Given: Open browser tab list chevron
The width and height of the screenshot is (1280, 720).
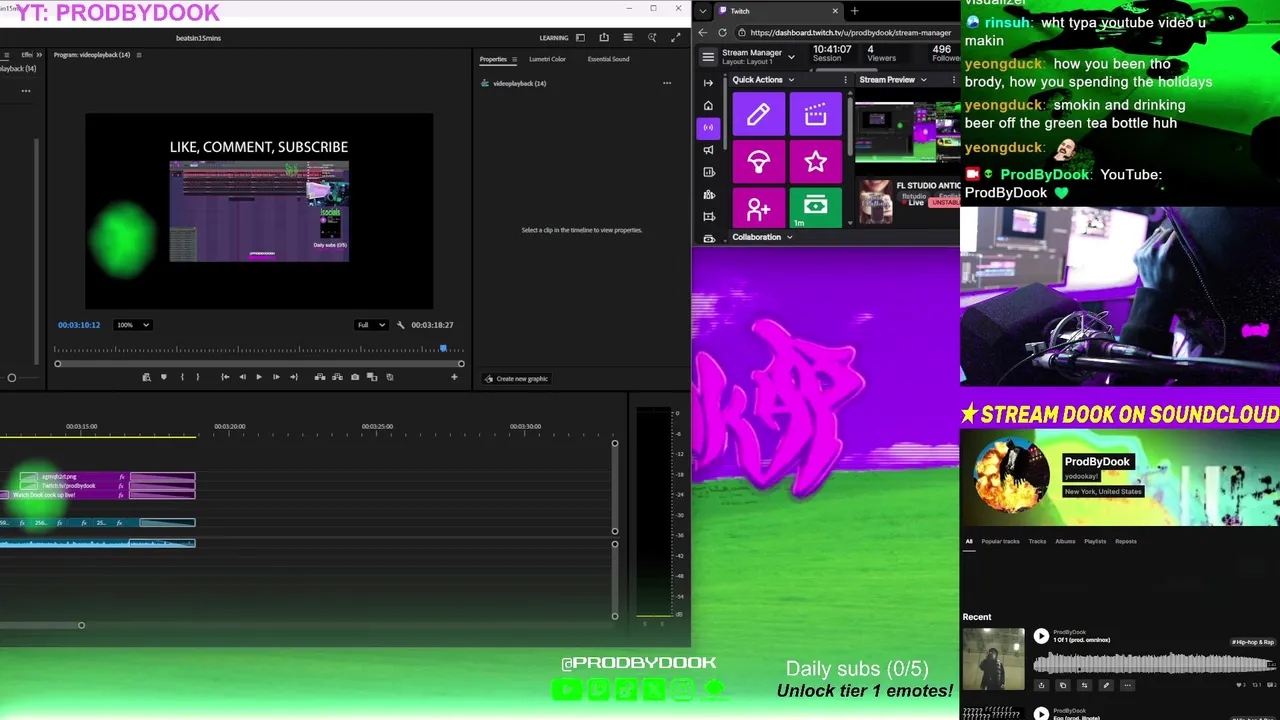Looking at the screenshot, I should pyautogui.click(x=704, y=11).
